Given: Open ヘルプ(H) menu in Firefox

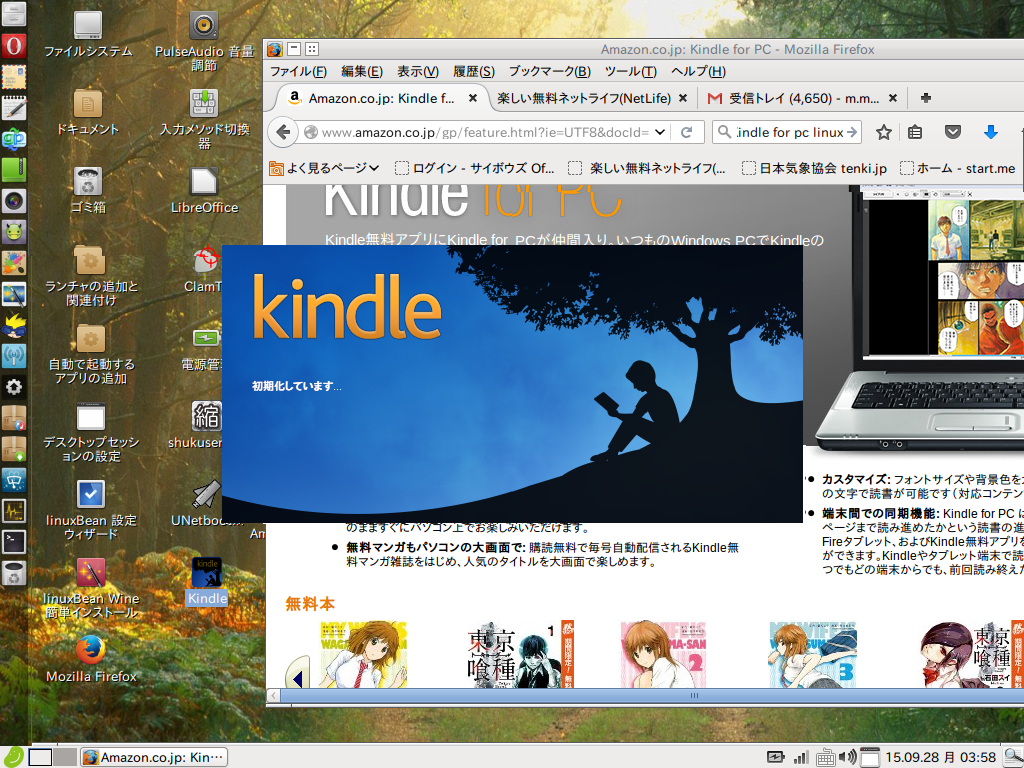Looking at the screenshot, I should (x=698, y=71).
